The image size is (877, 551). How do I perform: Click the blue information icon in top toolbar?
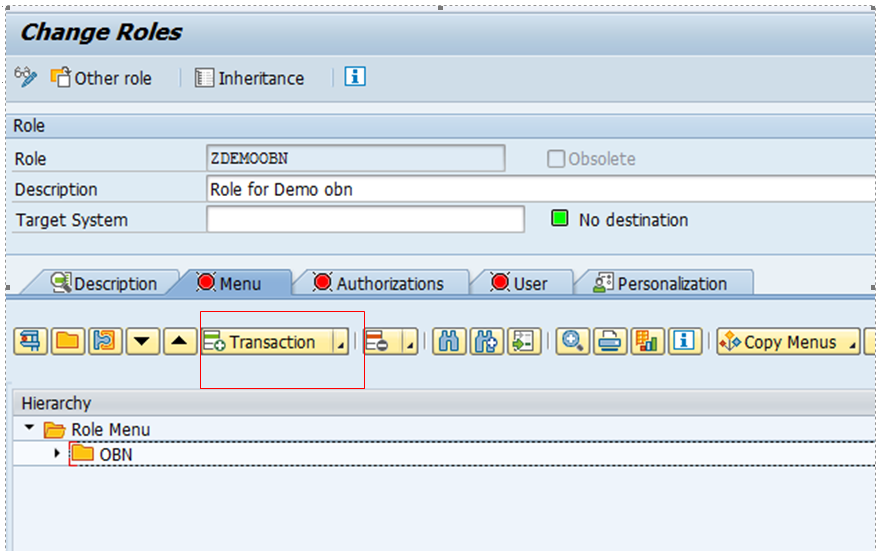tap(355, 77)
